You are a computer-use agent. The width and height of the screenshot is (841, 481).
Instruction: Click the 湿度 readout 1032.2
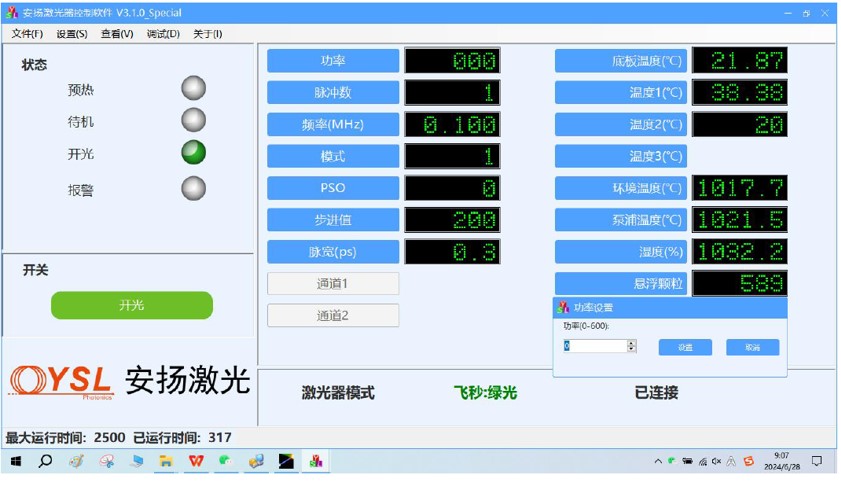(x=740, y=251)
